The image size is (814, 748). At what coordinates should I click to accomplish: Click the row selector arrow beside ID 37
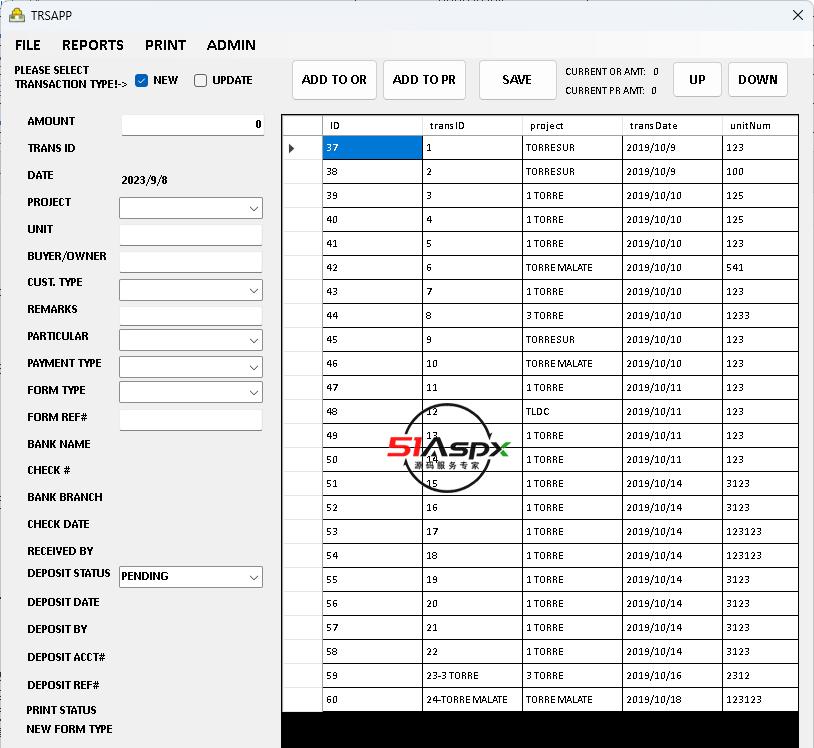292,148
